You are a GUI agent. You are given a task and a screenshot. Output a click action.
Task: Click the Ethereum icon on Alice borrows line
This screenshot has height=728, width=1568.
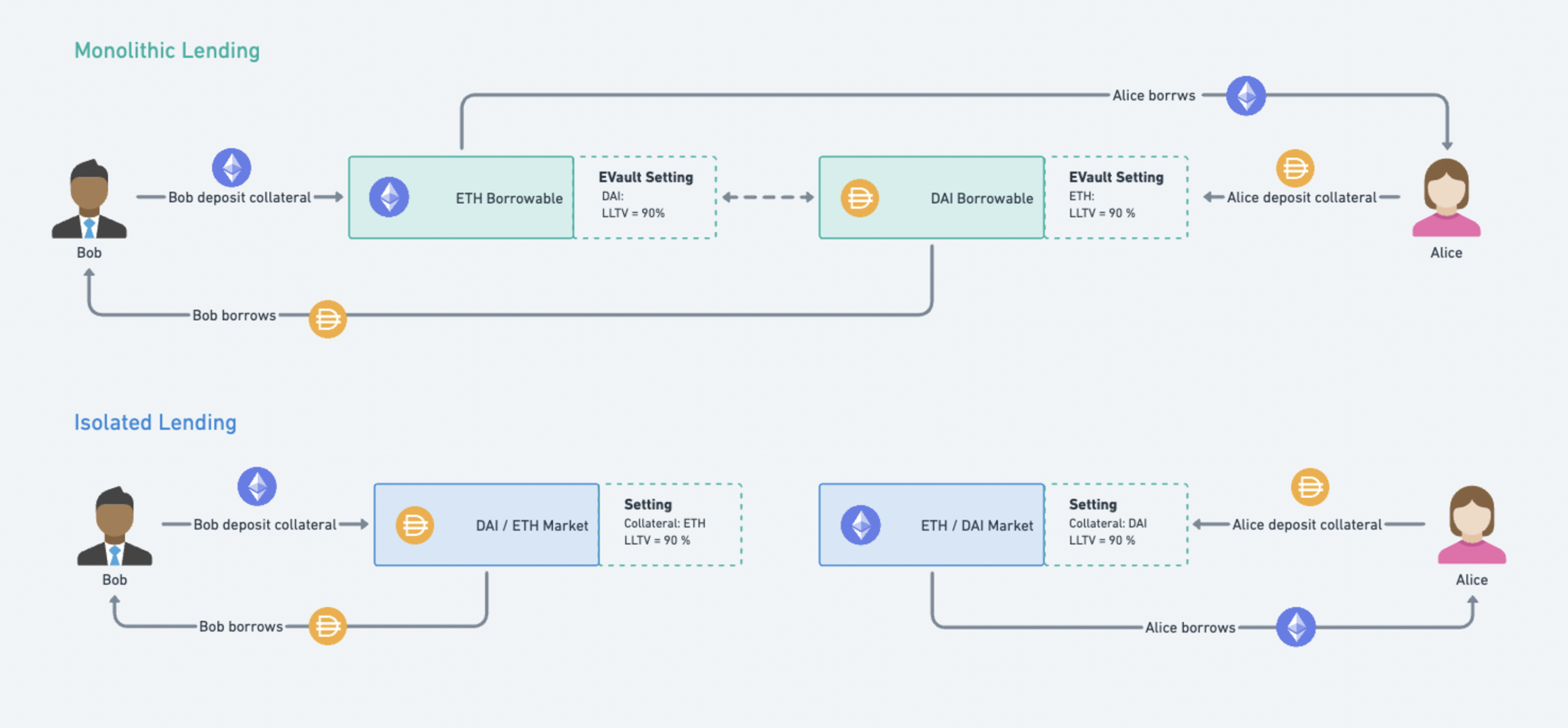tap(1295, 626)
